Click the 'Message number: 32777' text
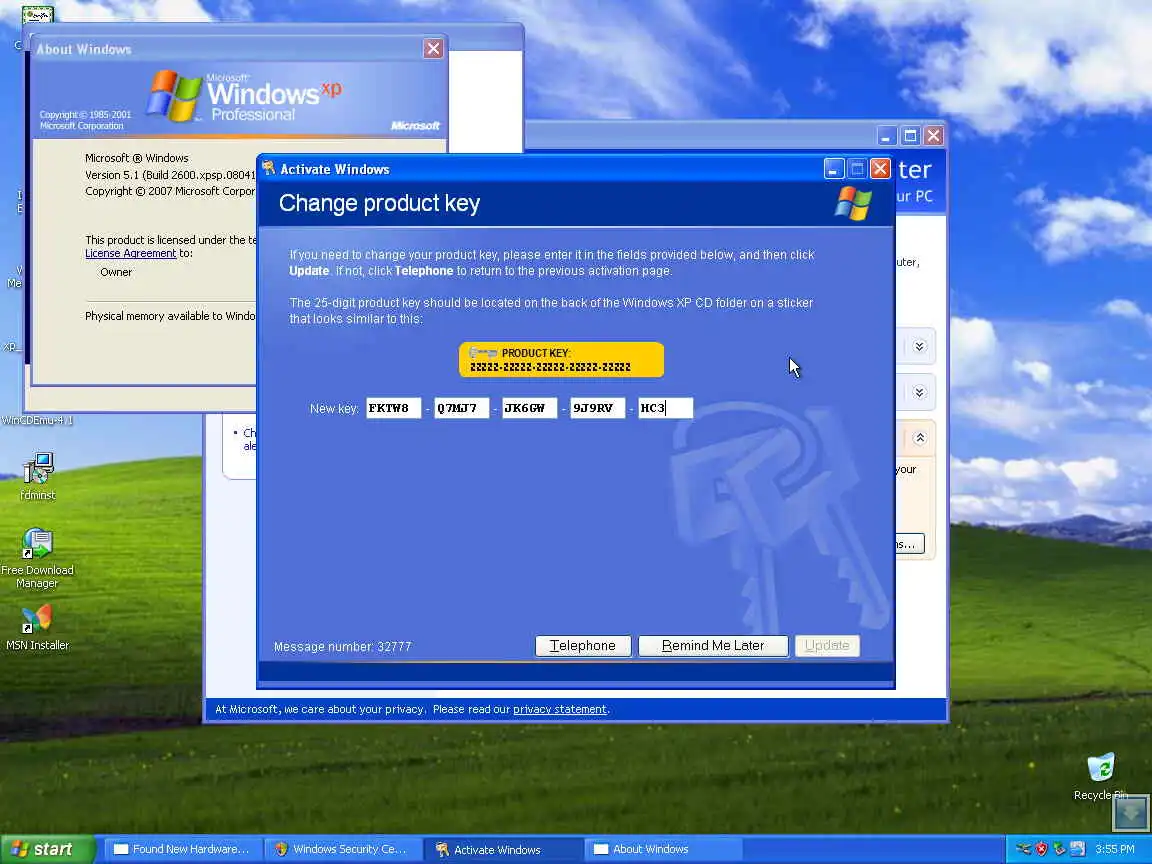 pyautogui.click(x=342, y=647)
